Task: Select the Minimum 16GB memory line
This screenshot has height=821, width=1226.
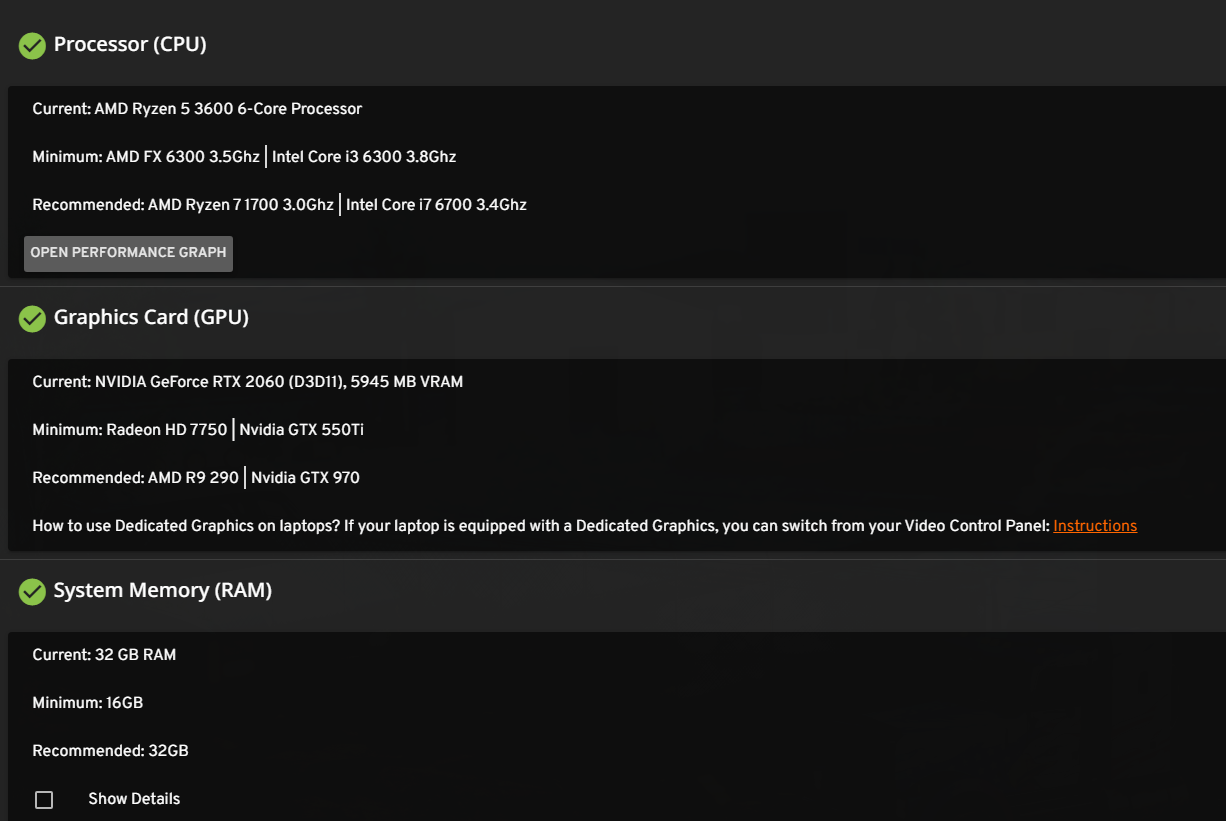Action: (x=88, y=703)
